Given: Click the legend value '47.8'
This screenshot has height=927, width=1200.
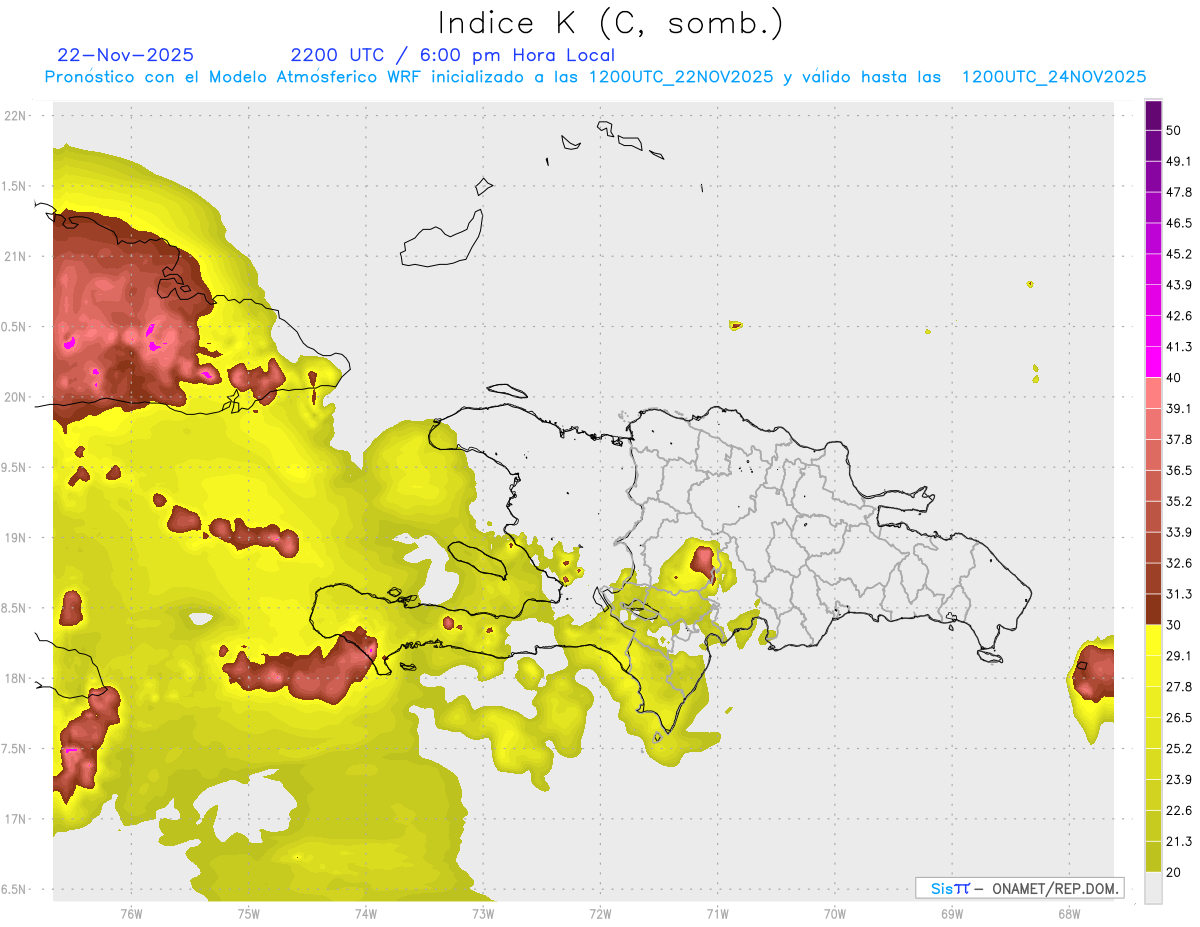Looking at the screenshot, I should (1179, 192).
